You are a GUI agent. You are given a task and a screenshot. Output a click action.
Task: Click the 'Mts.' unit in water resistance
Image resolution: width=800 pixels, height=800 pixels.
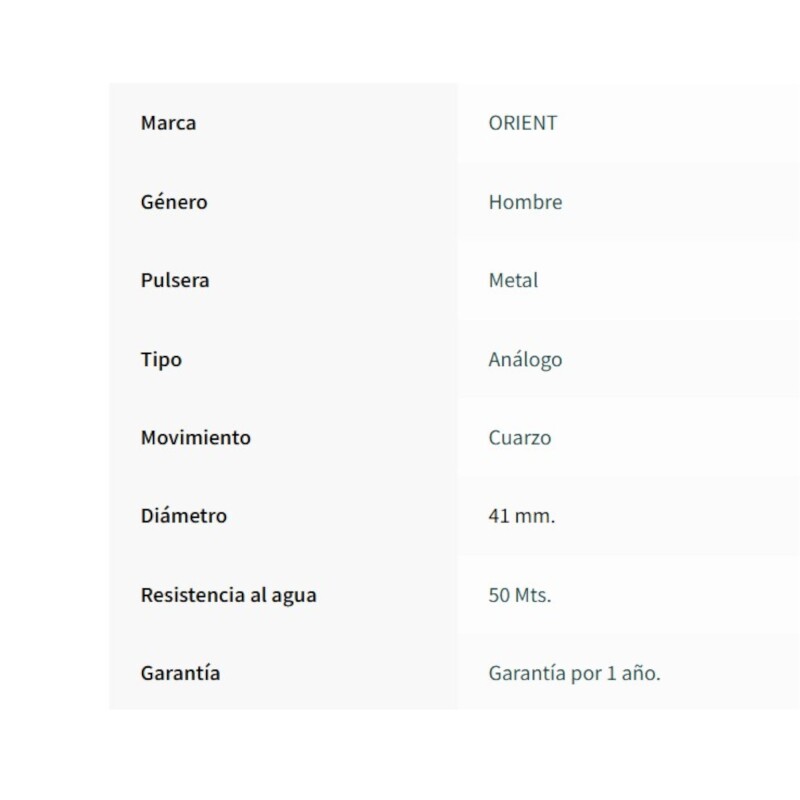coord(533,595)
